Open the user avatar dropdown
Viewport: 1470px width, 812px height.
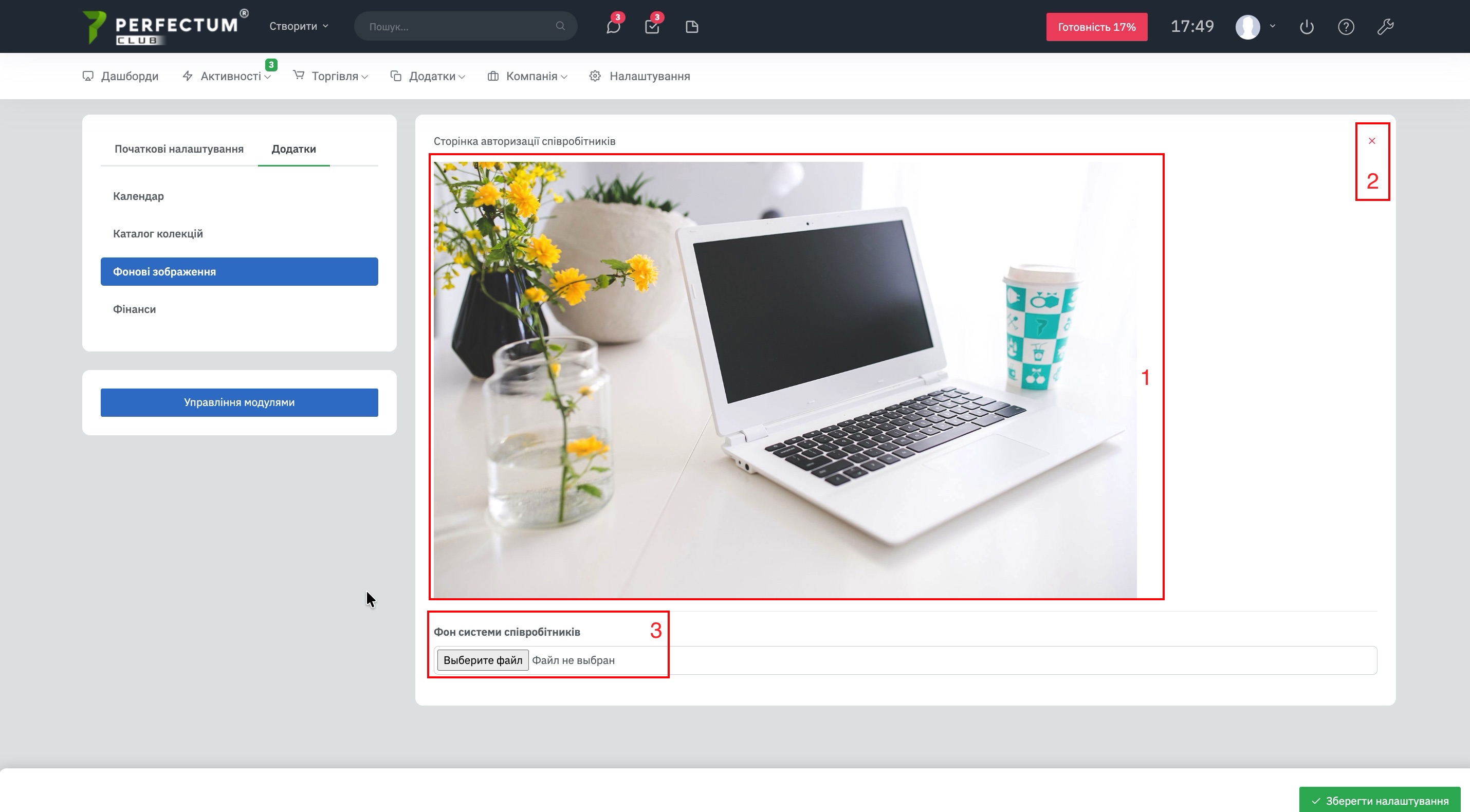click(1255, 27)
